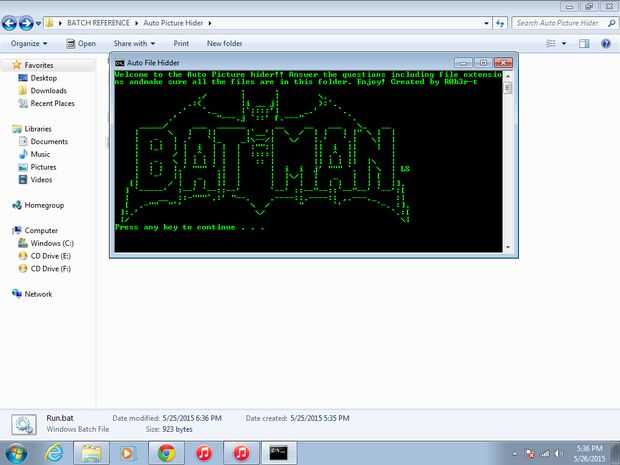Viewport: 620px width, 465px height.
Task: Maximize the Auto File Hidder window
Action: (483, 62)
